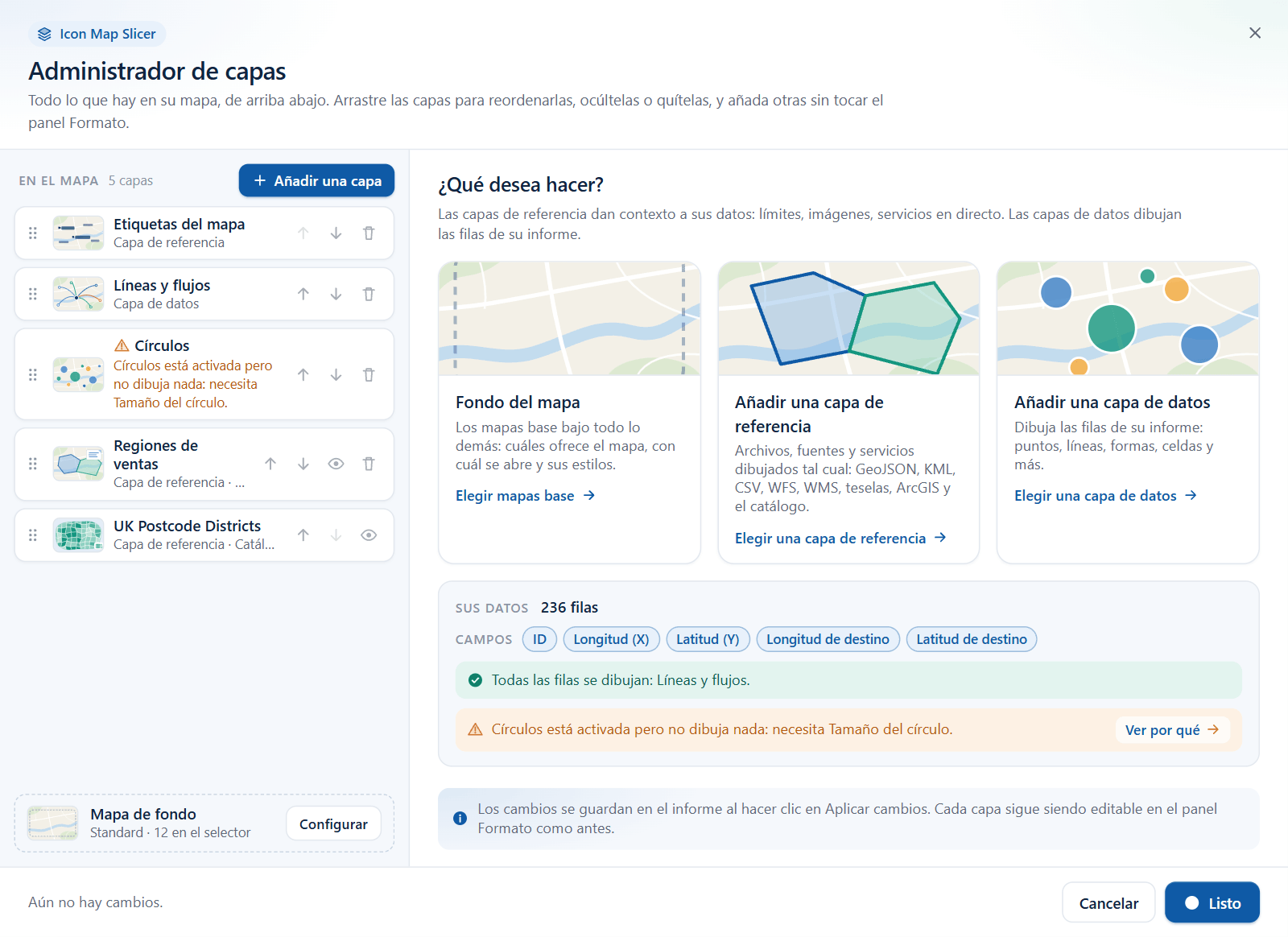
Task: Delete the Círculos layer
Action: 369,375
